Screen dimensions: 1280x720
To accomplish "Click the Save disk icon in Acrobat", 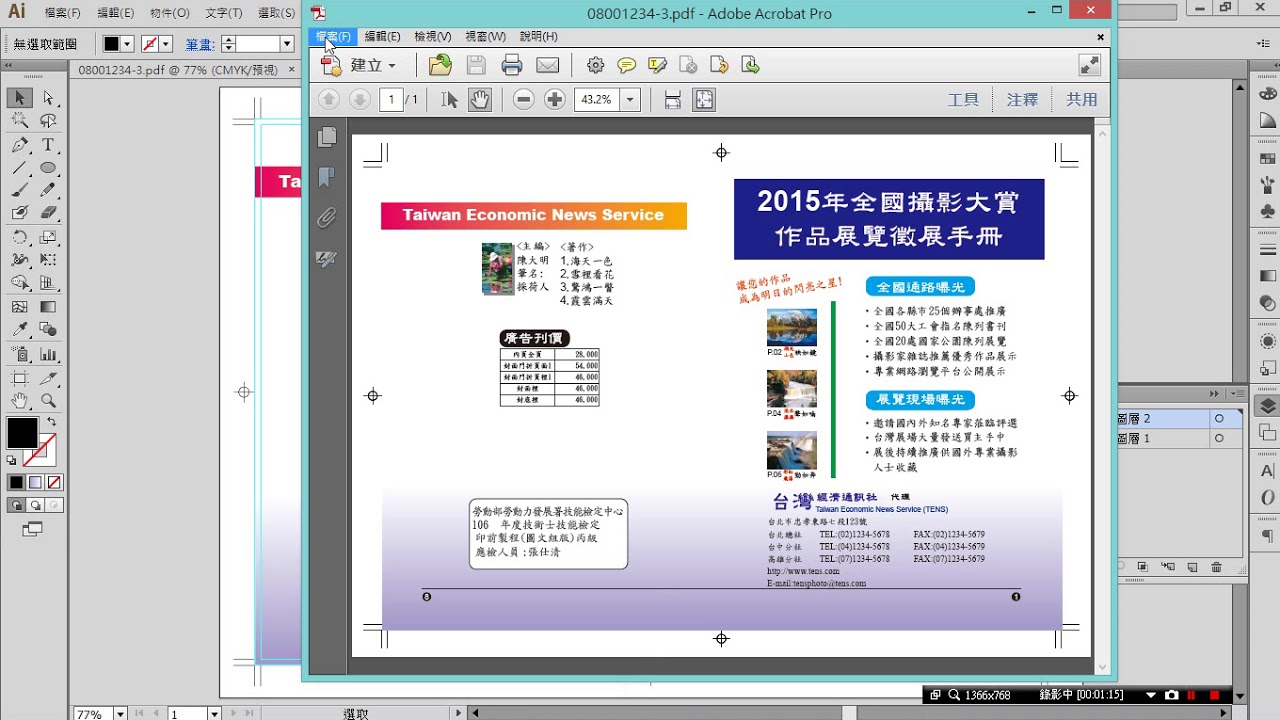I will coord(476,66).
